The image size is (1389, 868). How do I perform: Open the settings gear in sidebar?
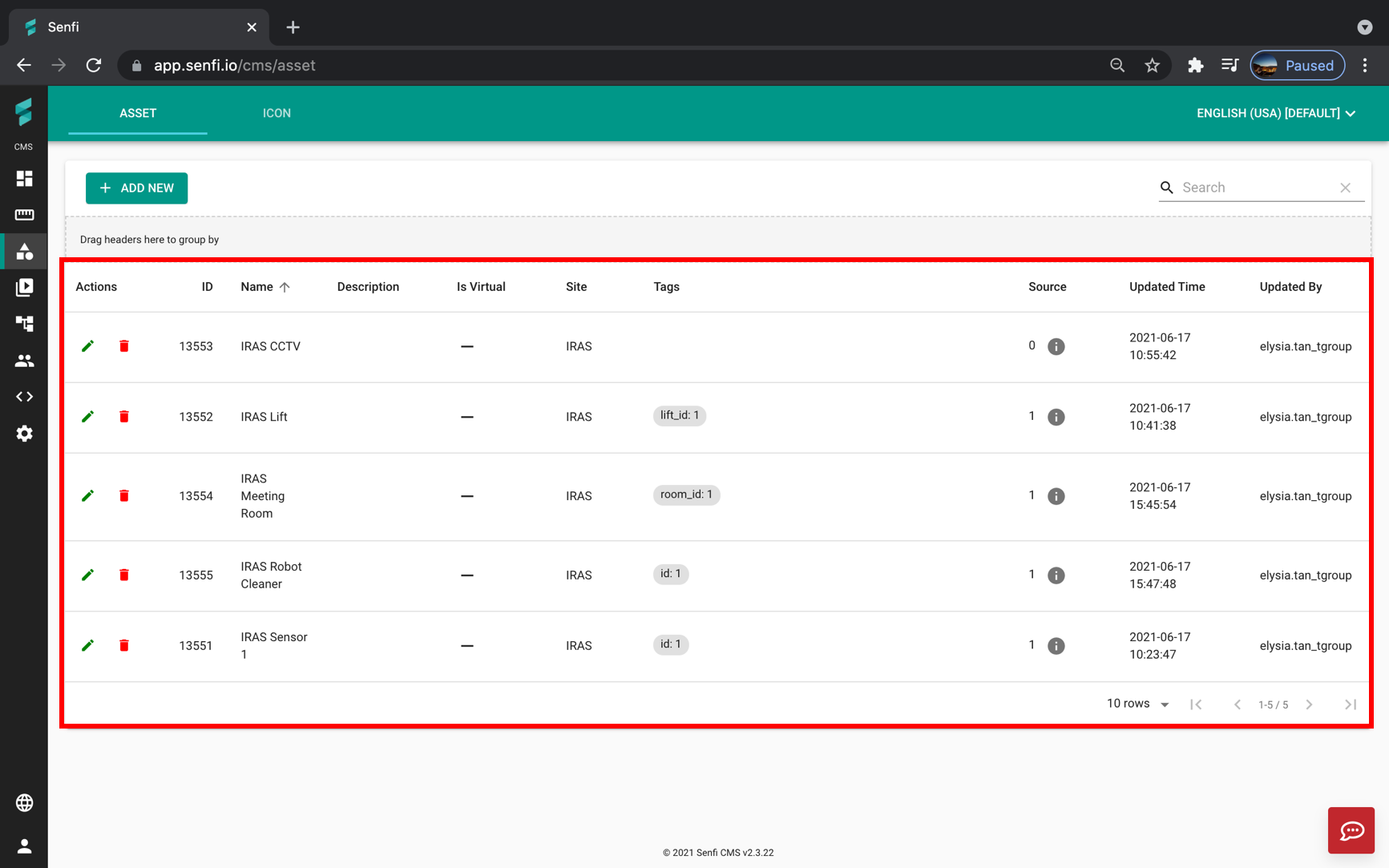[24, 434]
